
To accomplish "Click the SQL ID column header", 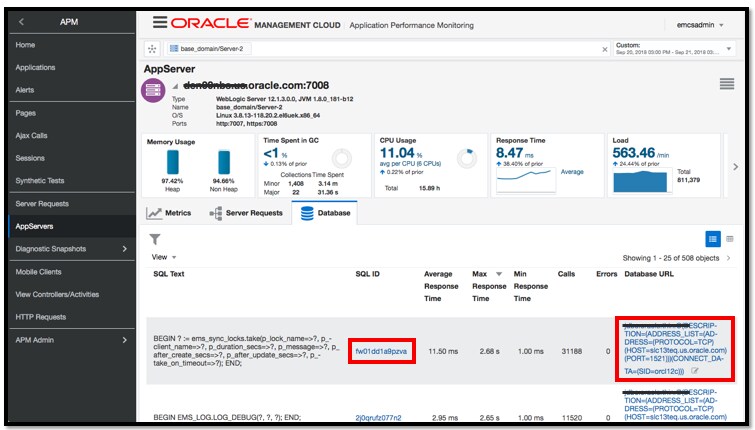I will (367, 274).
